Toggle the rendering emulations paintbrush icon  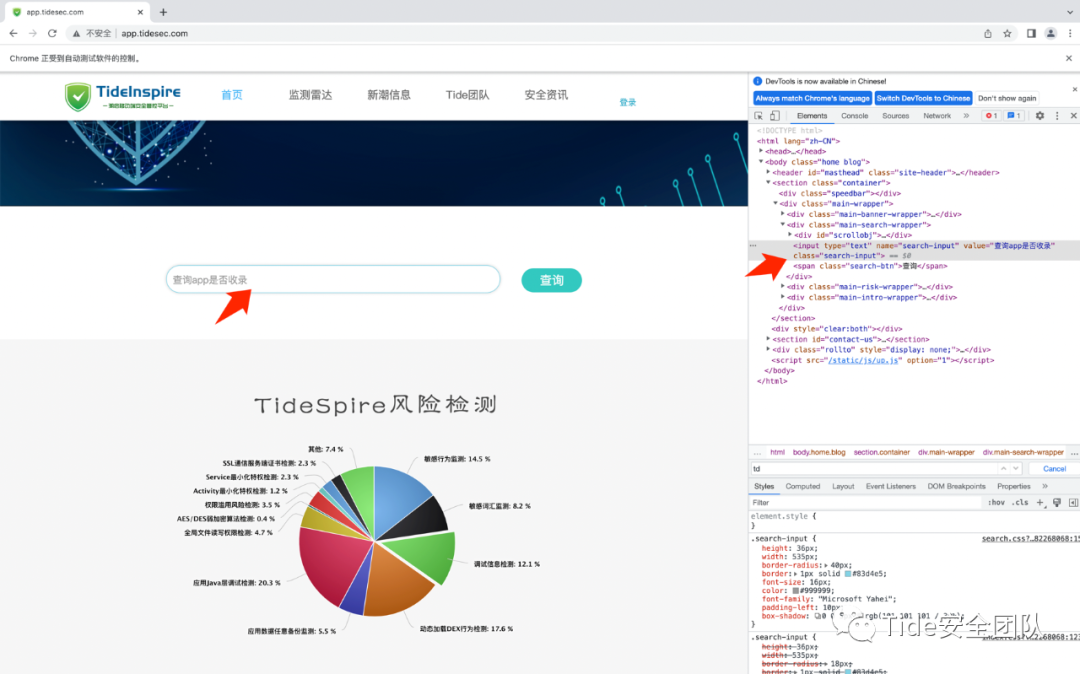[x=1057, y=503]
